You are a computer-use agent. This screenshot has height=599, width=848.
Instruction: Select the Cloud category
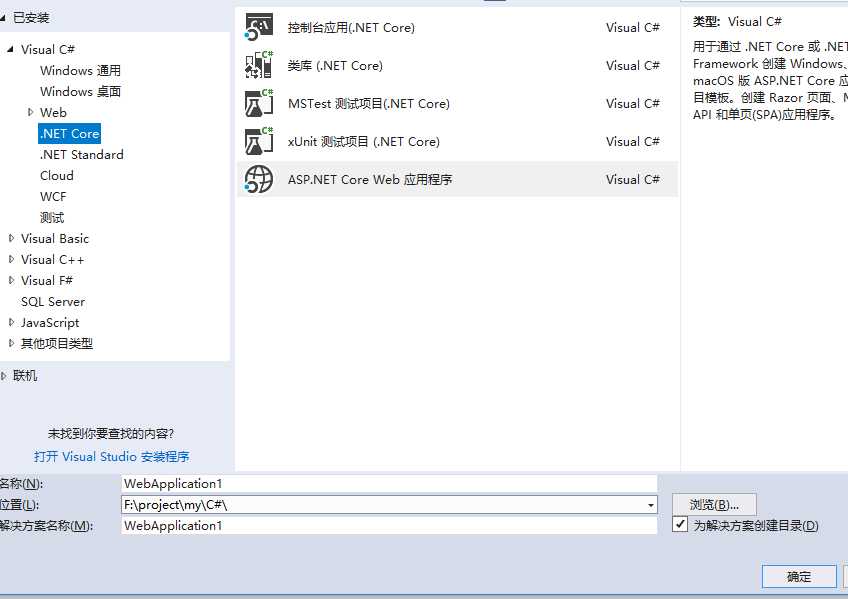57,176
